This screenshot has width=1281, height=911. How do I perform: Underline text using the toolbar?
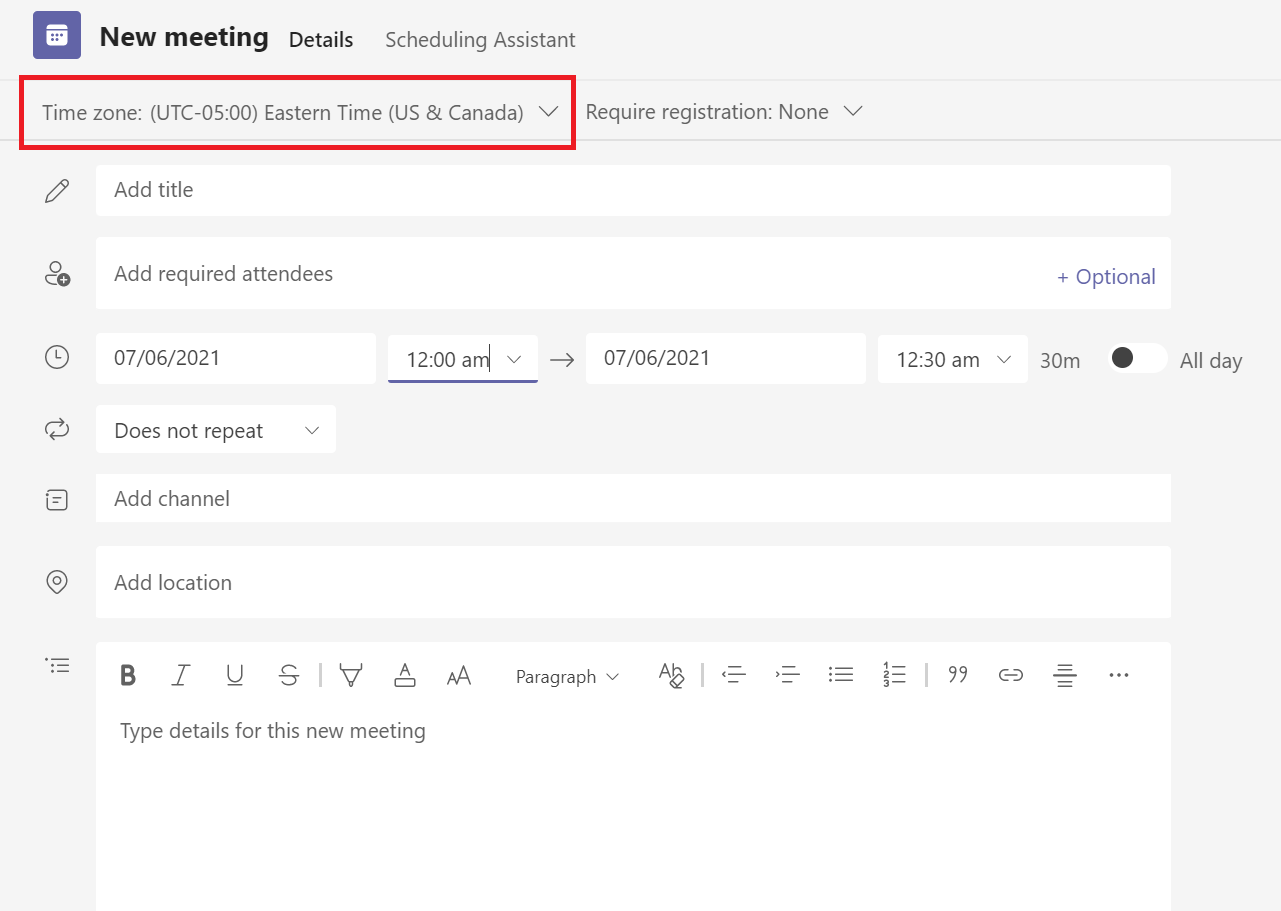point(235,676)
